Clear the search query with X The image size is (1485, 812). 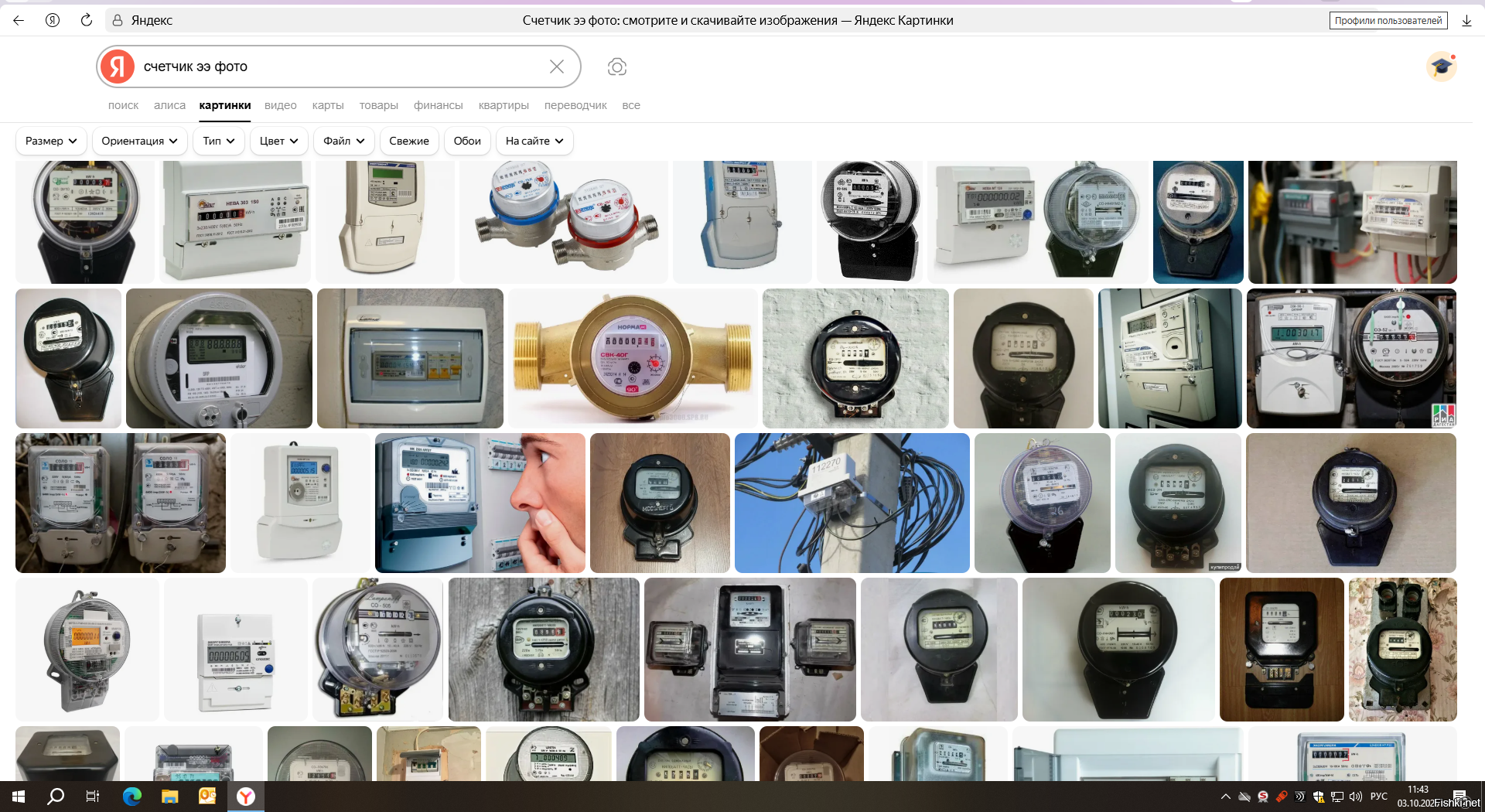point(556,67)
